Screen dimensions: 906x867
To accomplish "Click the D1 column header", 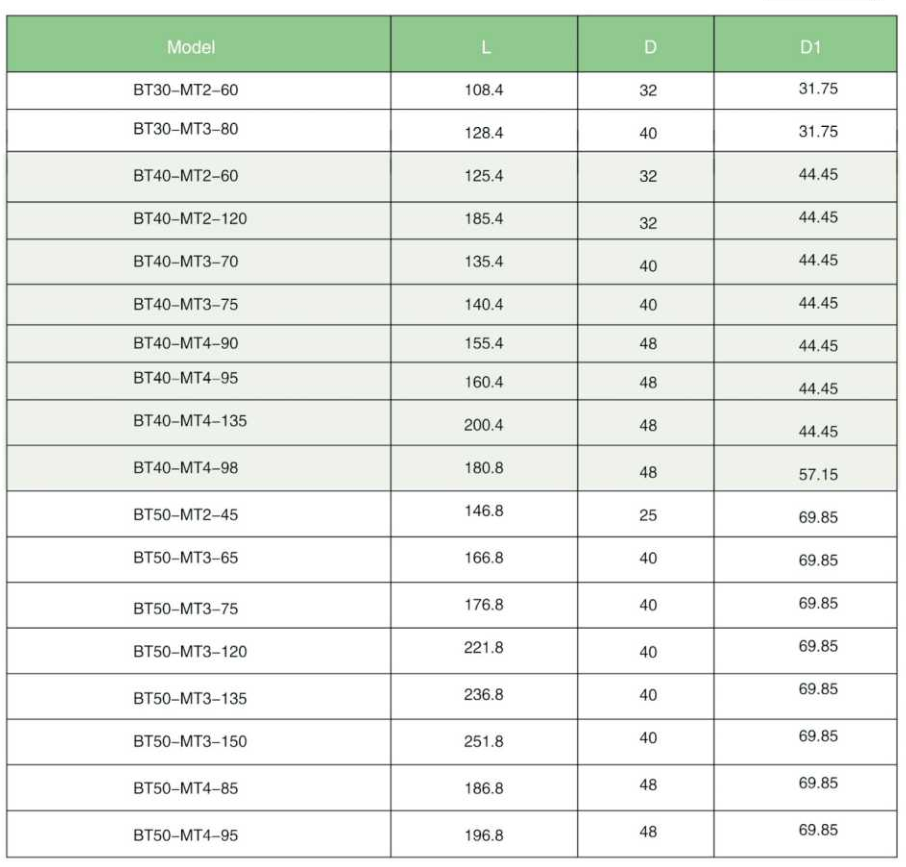I will pos(810,47).
